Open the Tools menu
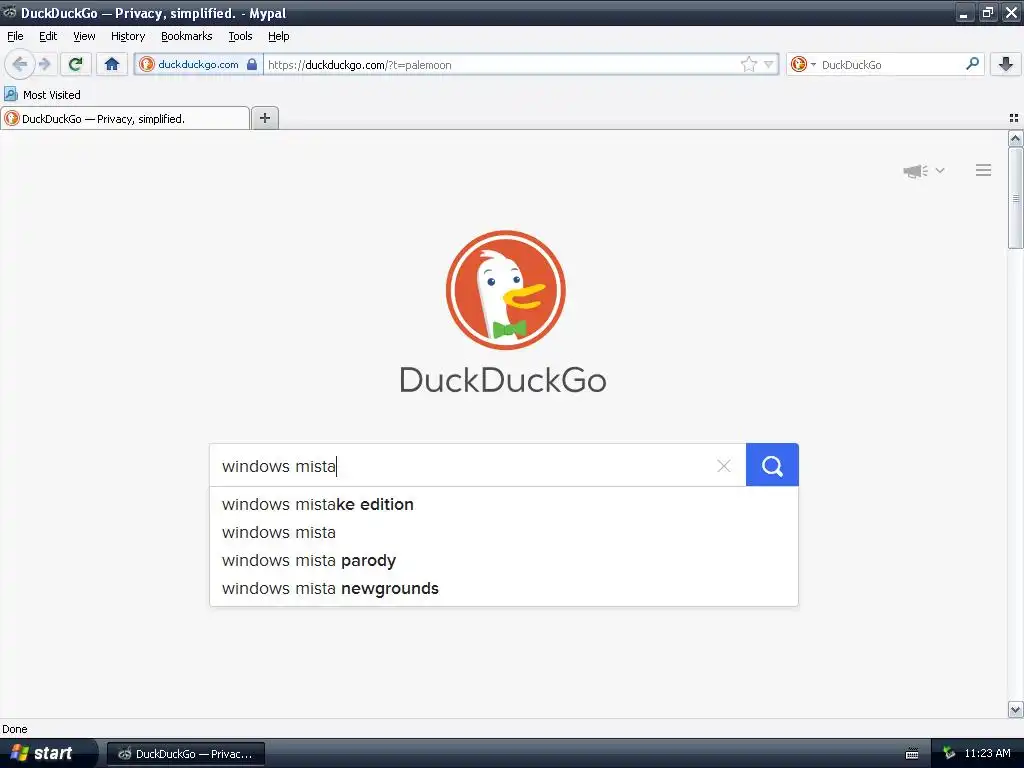Viewport: 1024px width, 768px height. [240, 36]
